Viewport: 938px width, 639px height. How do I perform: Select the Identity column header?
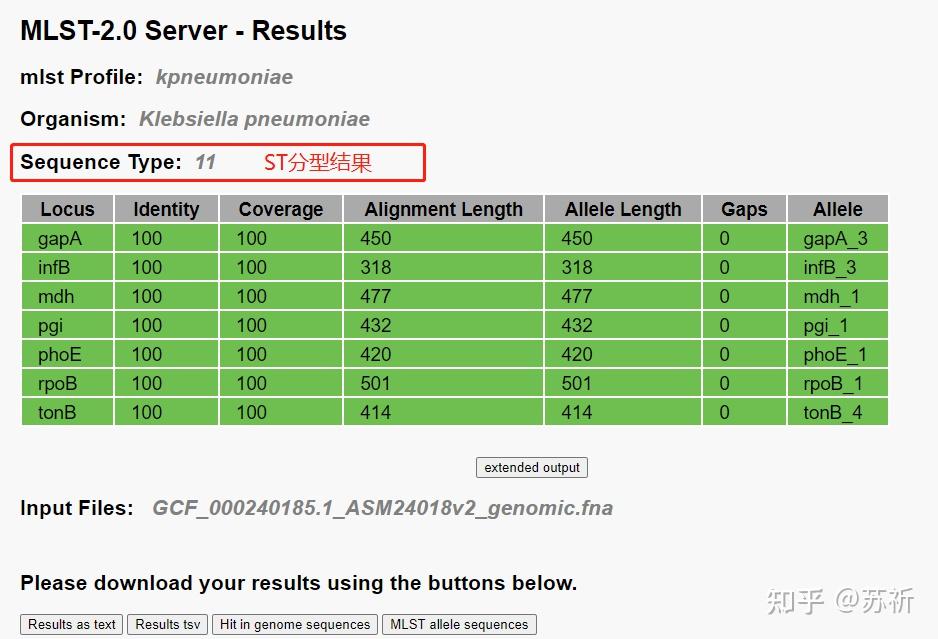(166, 209)
